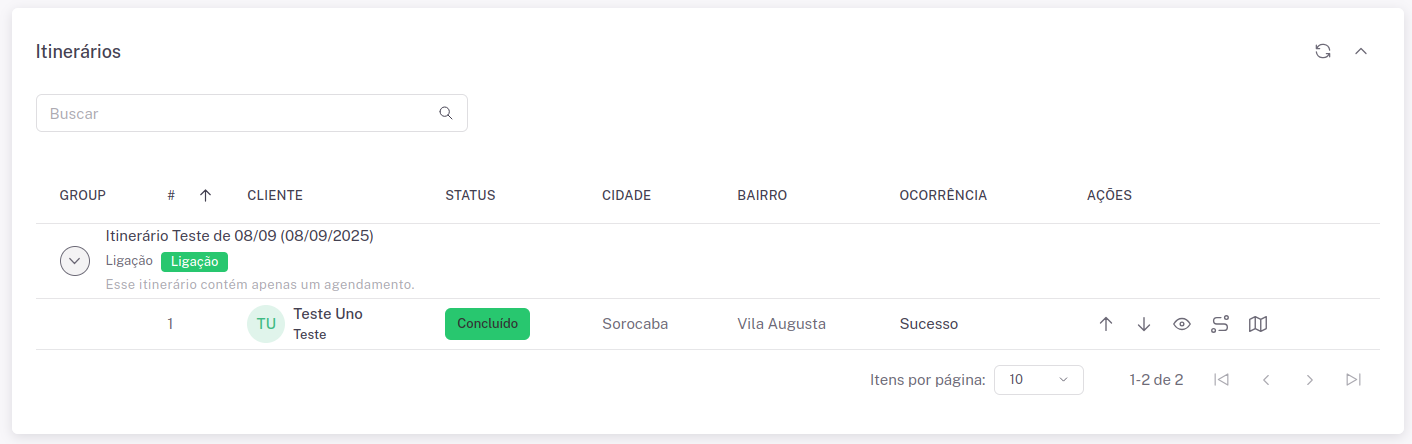Viewport: 1412px width, 444px height.
Task: Go to the next page
Action: (x=1309, y=380)
